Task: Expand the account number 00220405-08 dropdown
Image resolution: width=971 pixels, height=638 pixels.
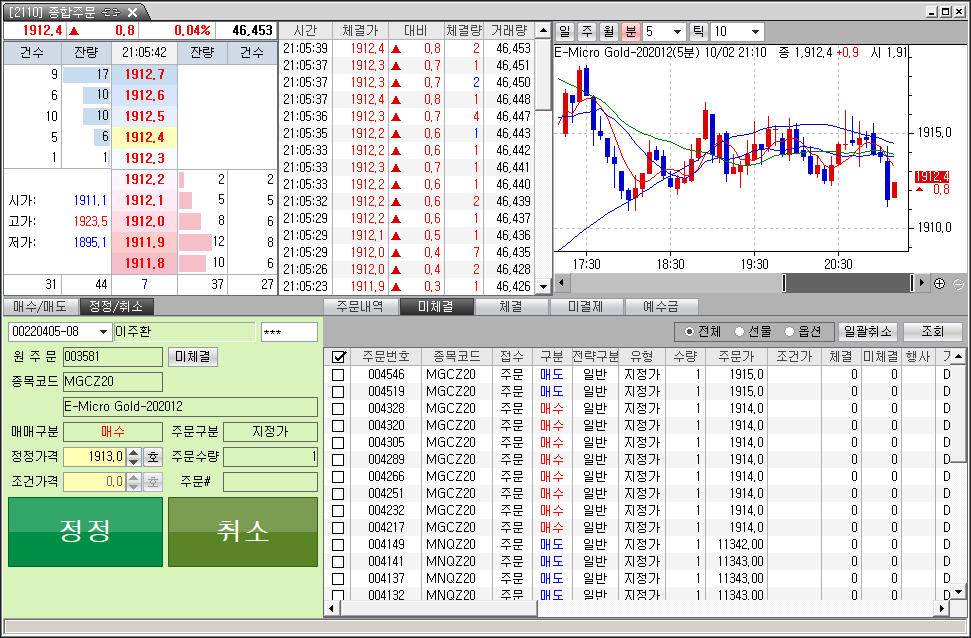Action: pos(102,332)
